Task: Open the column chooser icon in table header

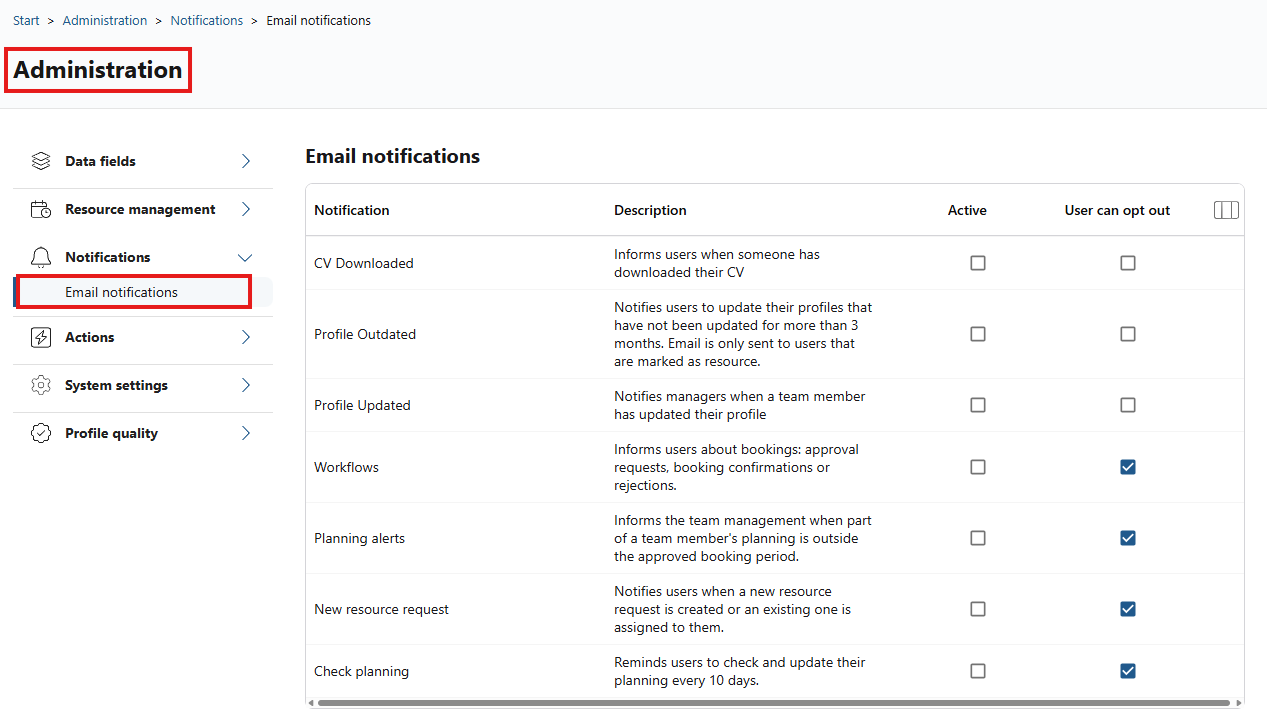Action: pos(1226,210)
